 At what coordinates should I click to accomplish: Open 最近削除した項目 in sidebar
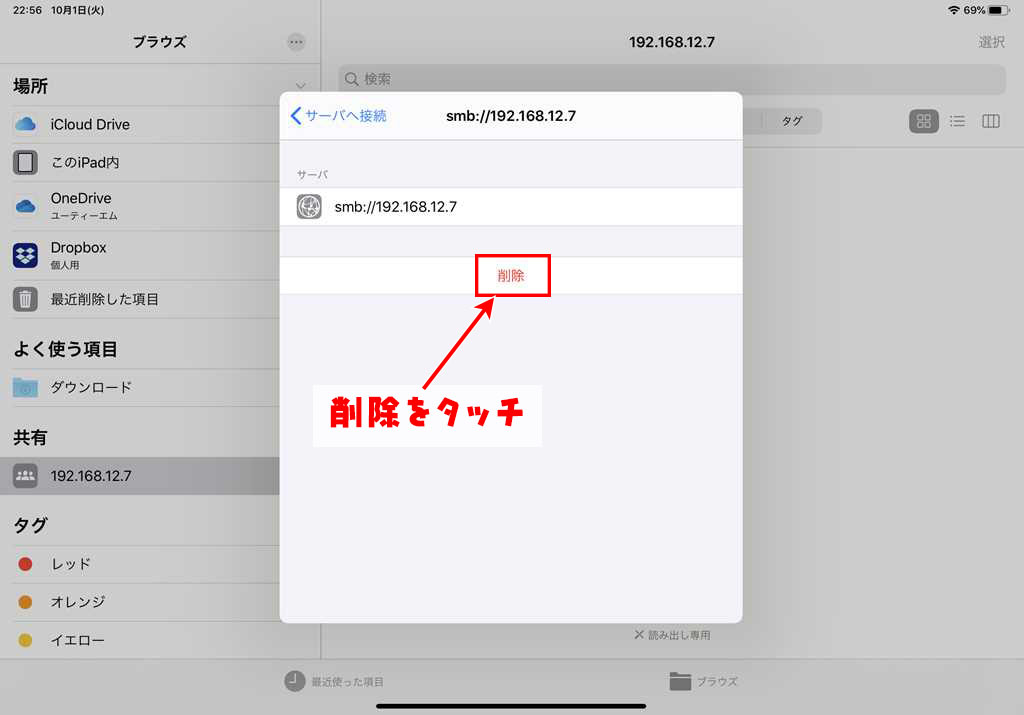pos(145,299)
